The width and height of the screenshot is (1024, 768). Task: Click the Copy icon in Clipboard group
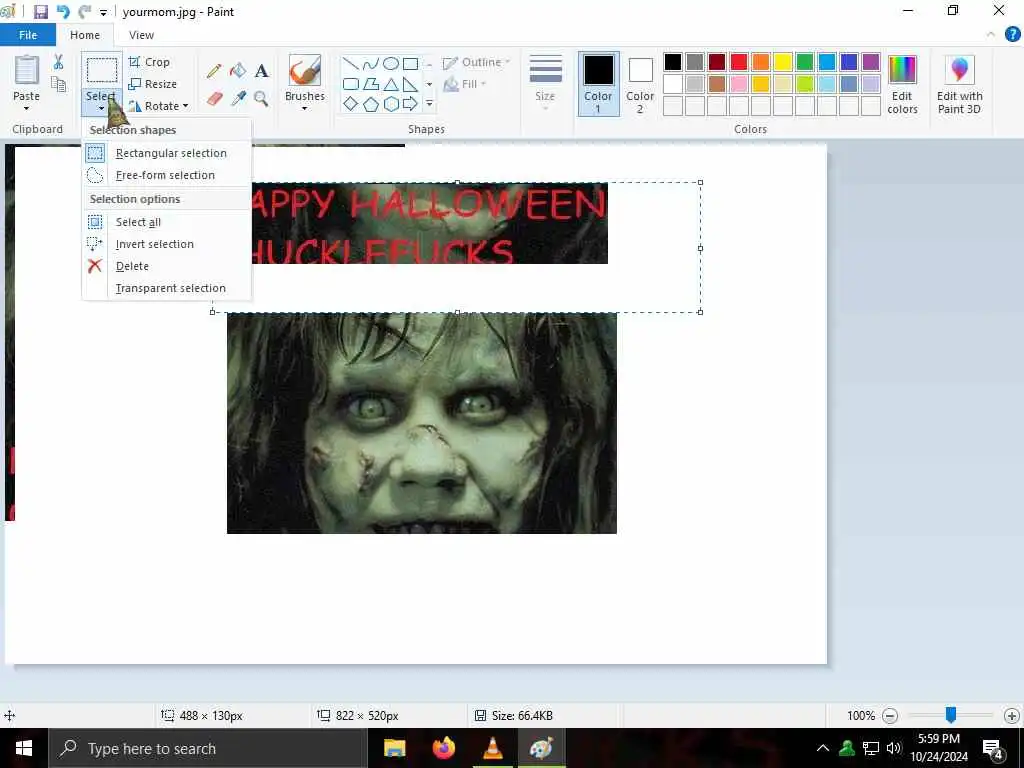pos(58,84)
